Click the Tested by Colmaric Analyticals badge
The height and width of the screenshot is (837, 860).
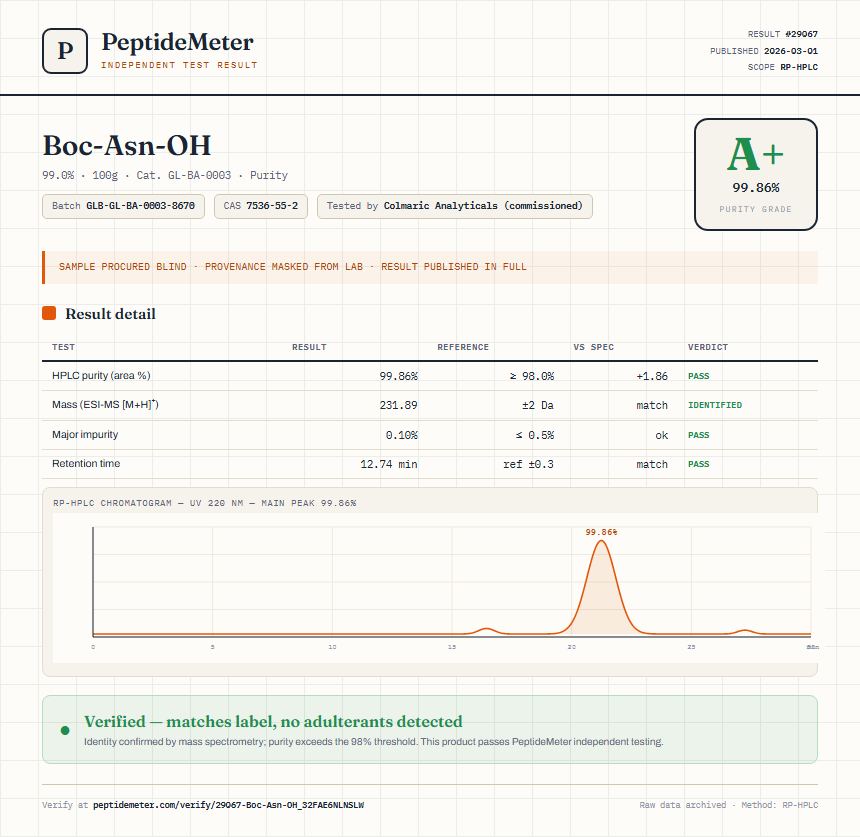coord(455,206)
